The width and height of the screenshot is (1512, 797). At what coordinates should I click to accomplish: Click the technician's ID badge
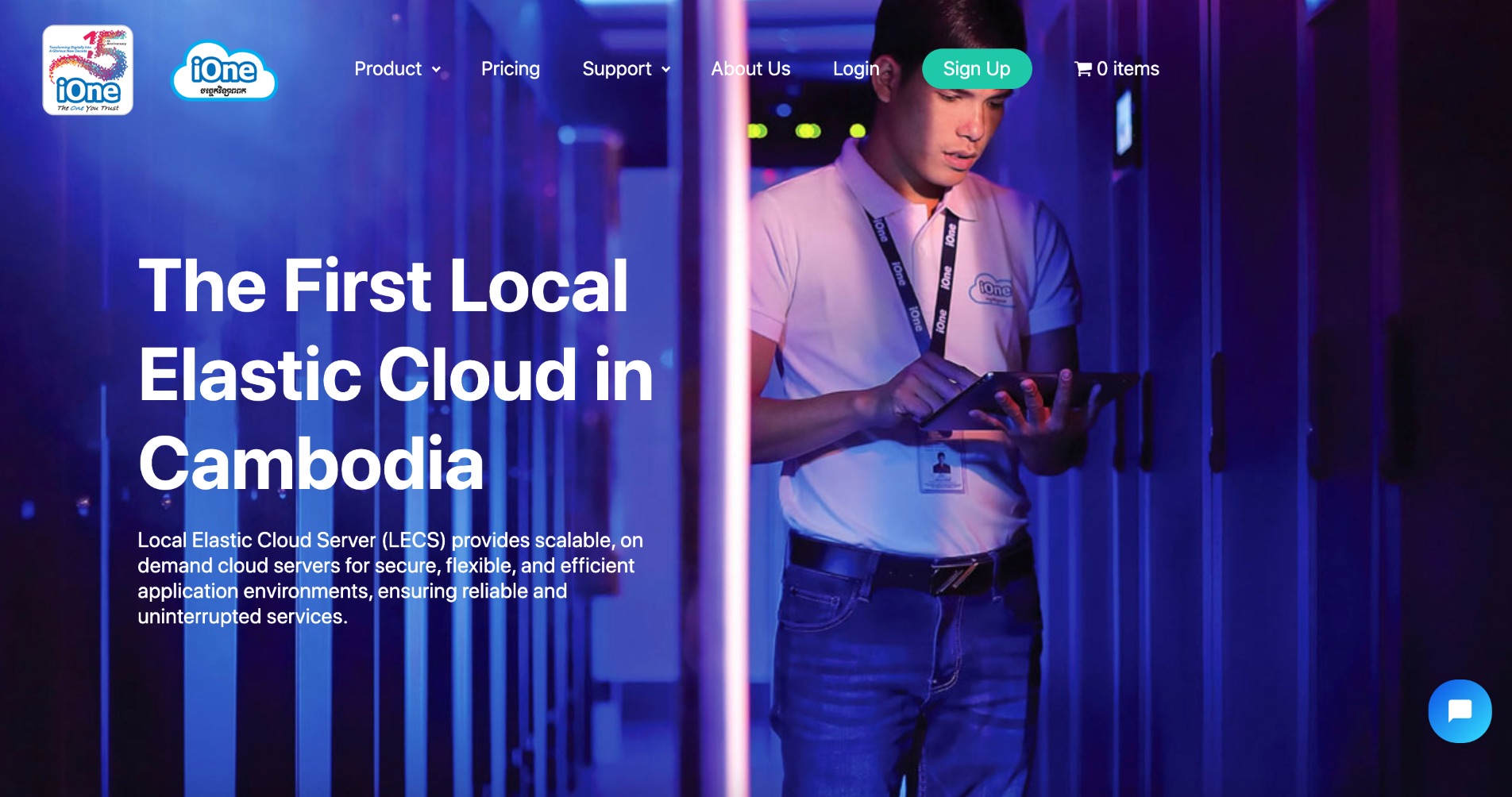tap(940, 468)
